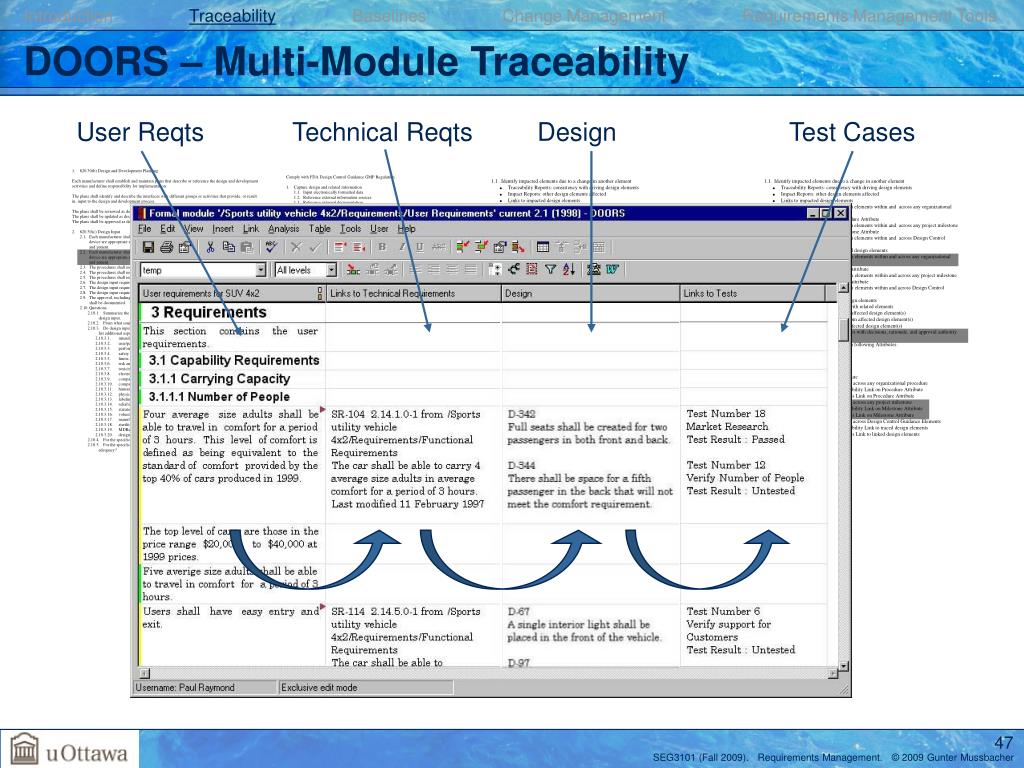1024x768 pixels.
Task: Open the Tools menu
Action: (350, 229)
